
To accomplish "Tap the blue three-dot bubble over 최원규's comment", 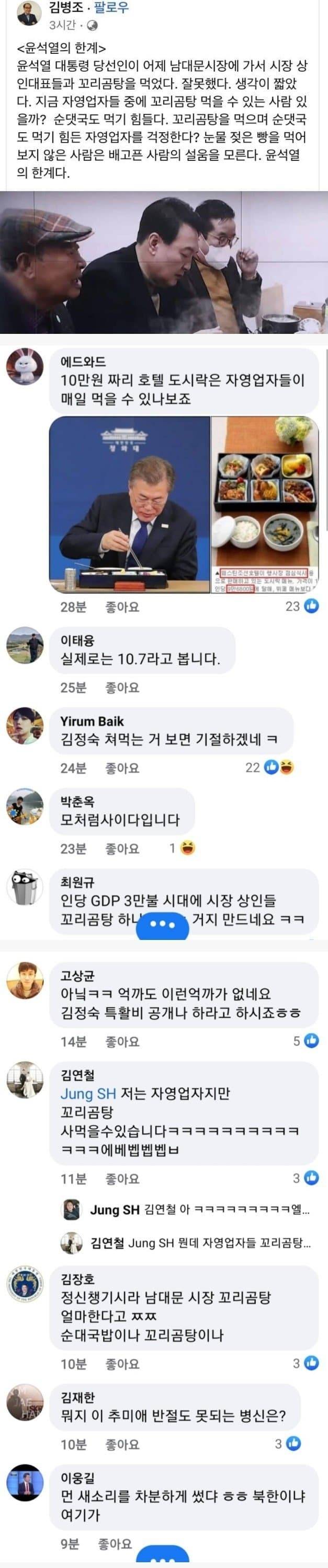I will coord(163,925).
